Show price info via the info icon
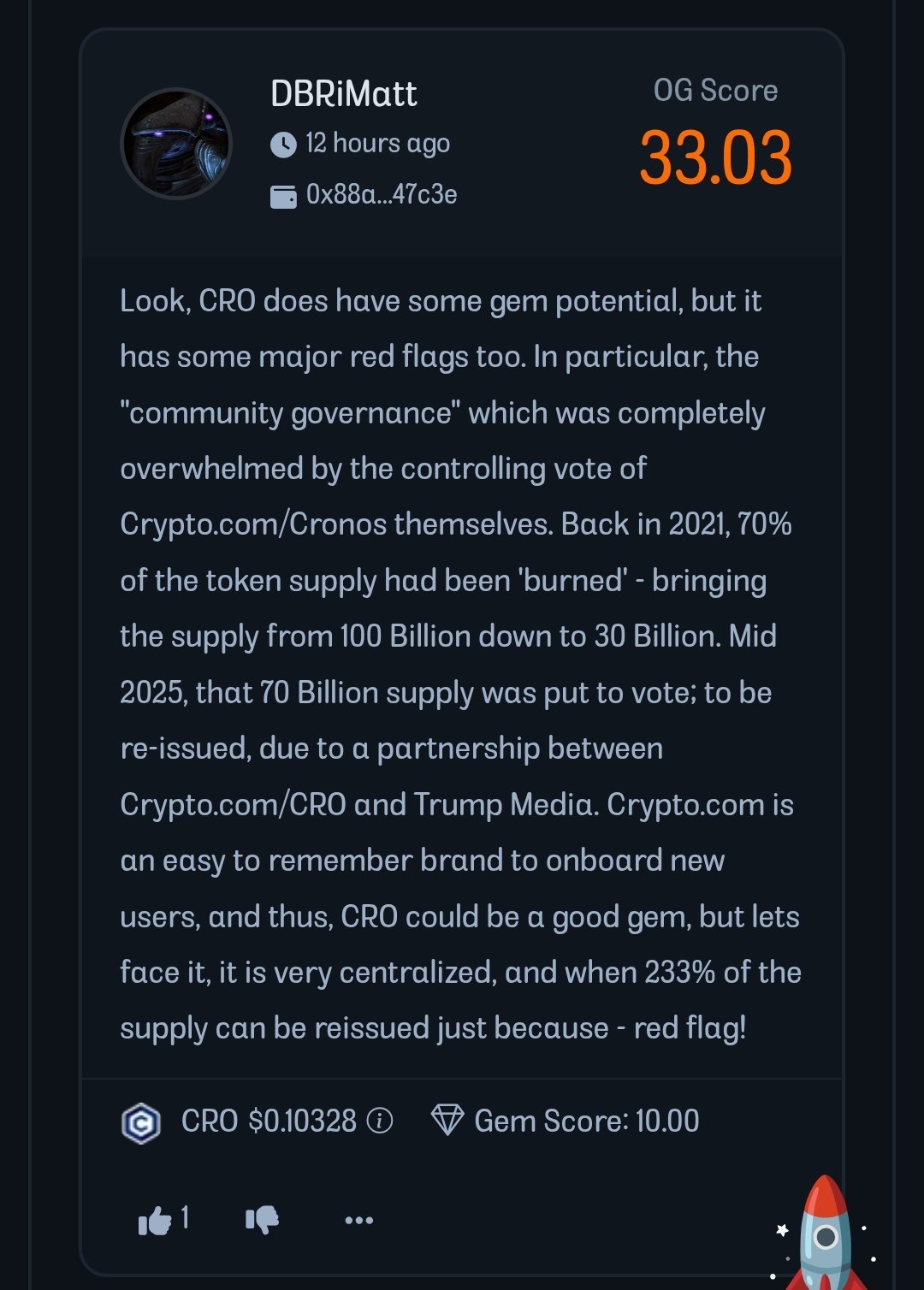924x1290 pixels. 379,1121
